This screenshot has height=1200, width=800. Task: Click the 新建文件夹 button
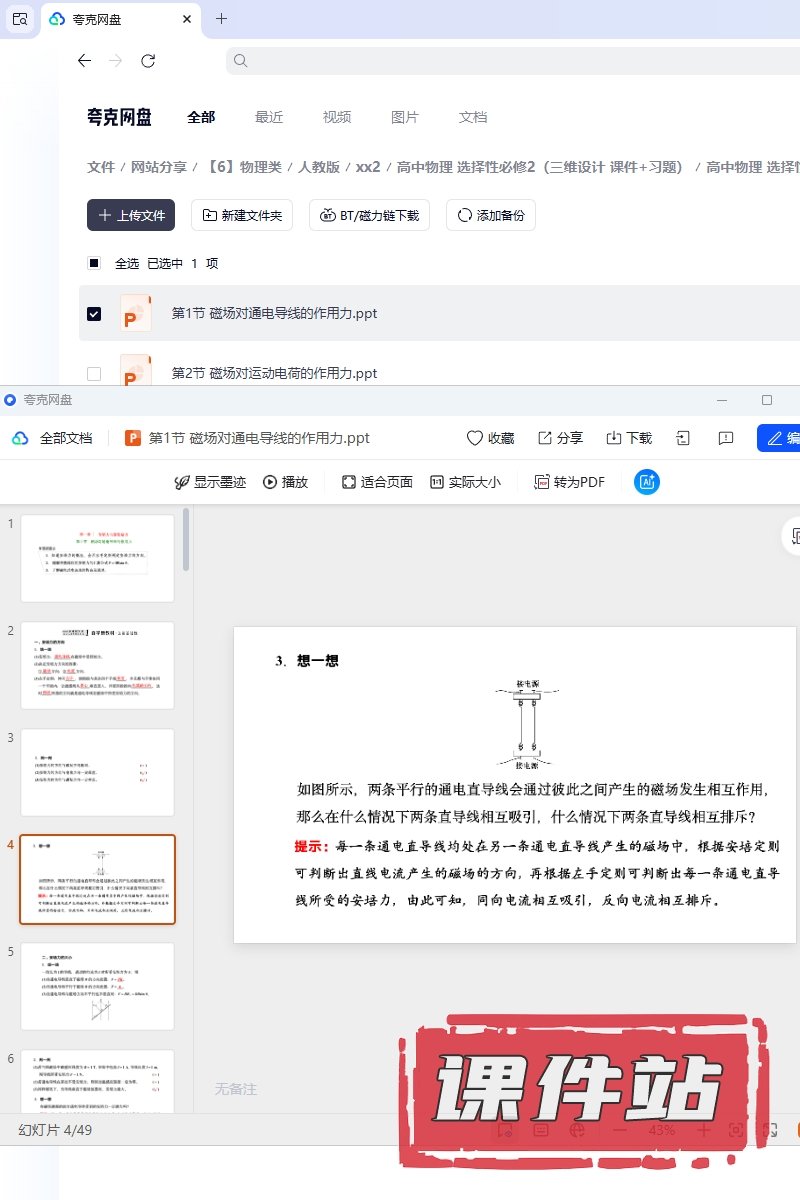coord(242,215)
